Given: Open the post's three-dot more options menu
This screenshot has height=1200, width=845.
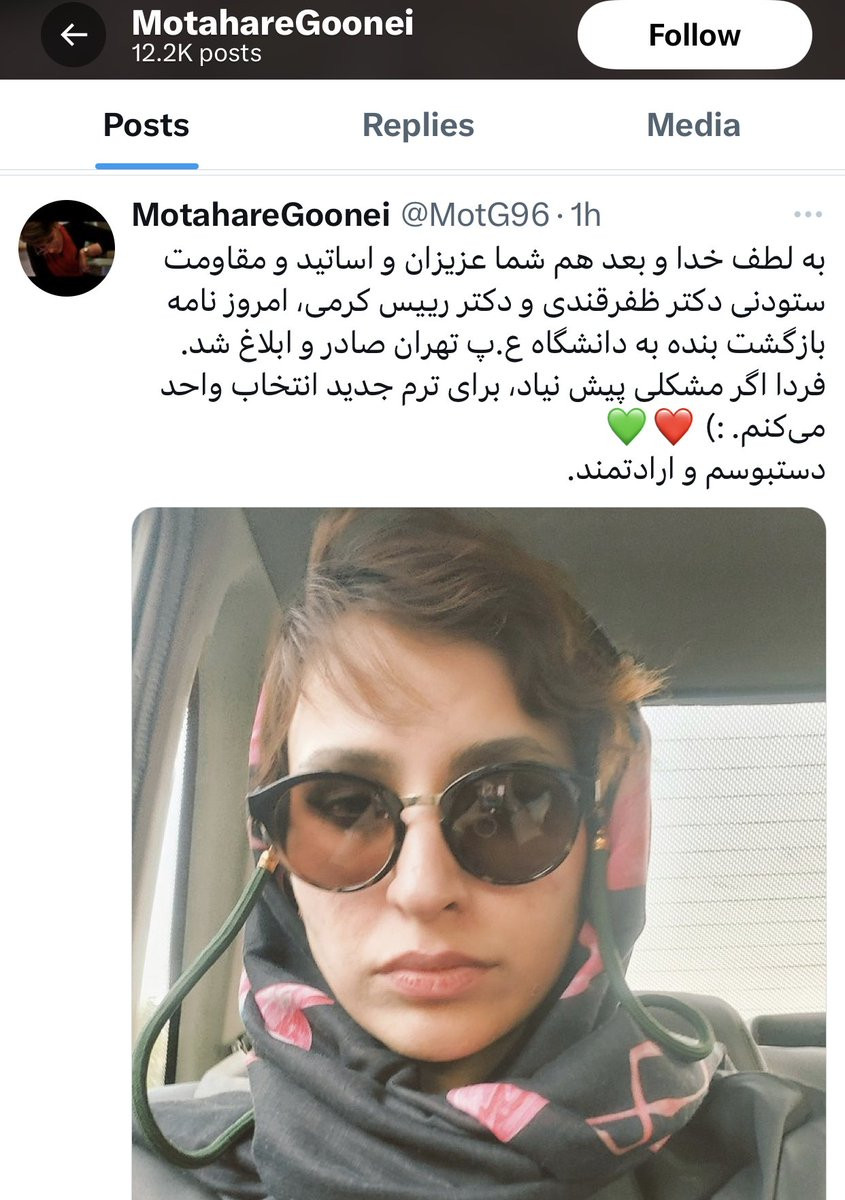Looking at the screenshot, I should [808, 215].
